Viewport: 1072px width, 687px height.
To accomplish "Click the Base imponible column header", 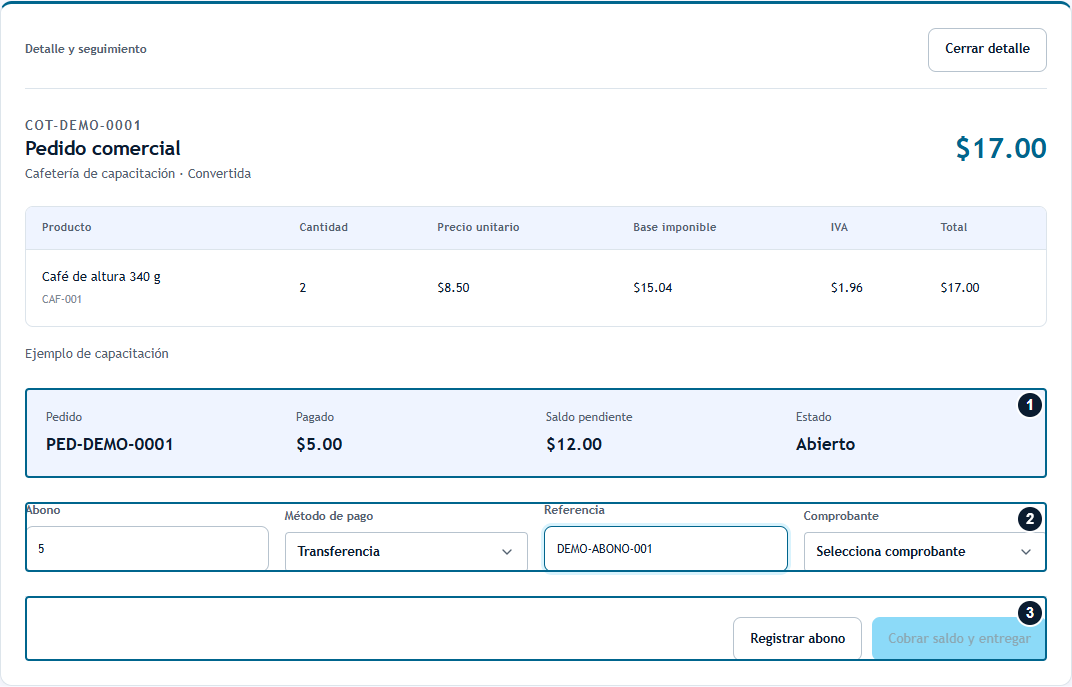I will tap(674, 228).
